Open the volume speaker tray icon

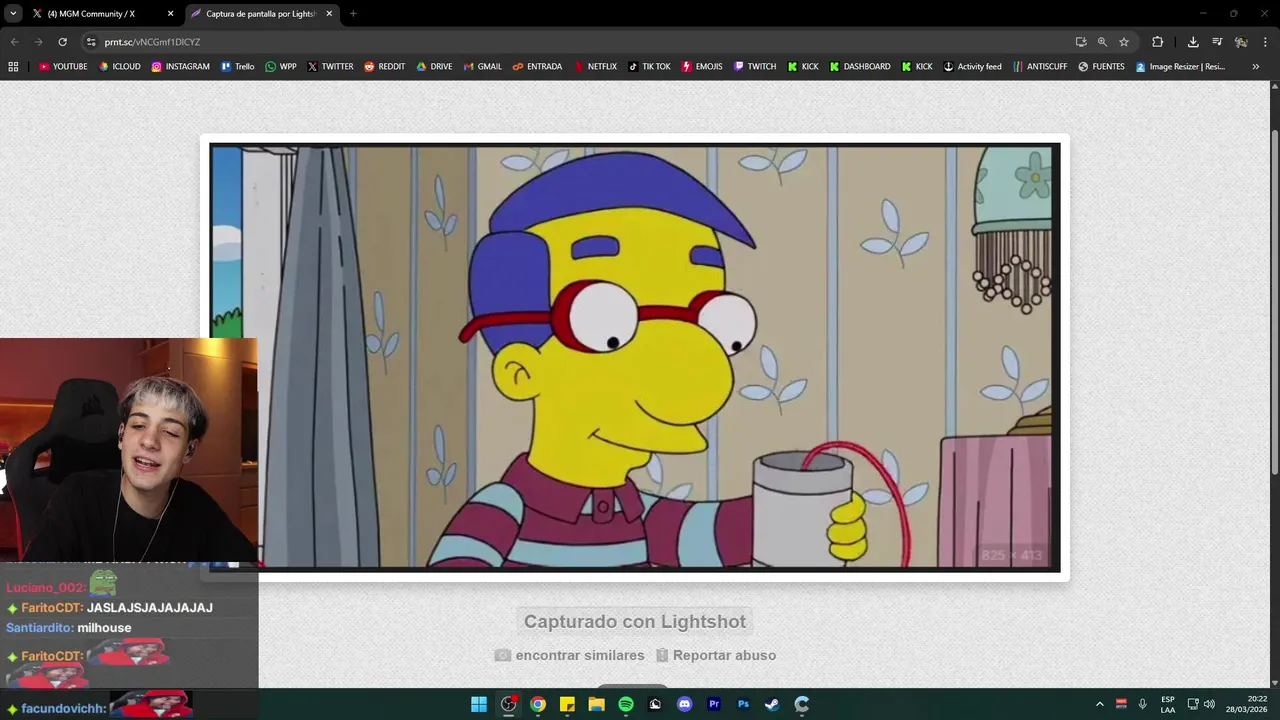click(1209, 704)
